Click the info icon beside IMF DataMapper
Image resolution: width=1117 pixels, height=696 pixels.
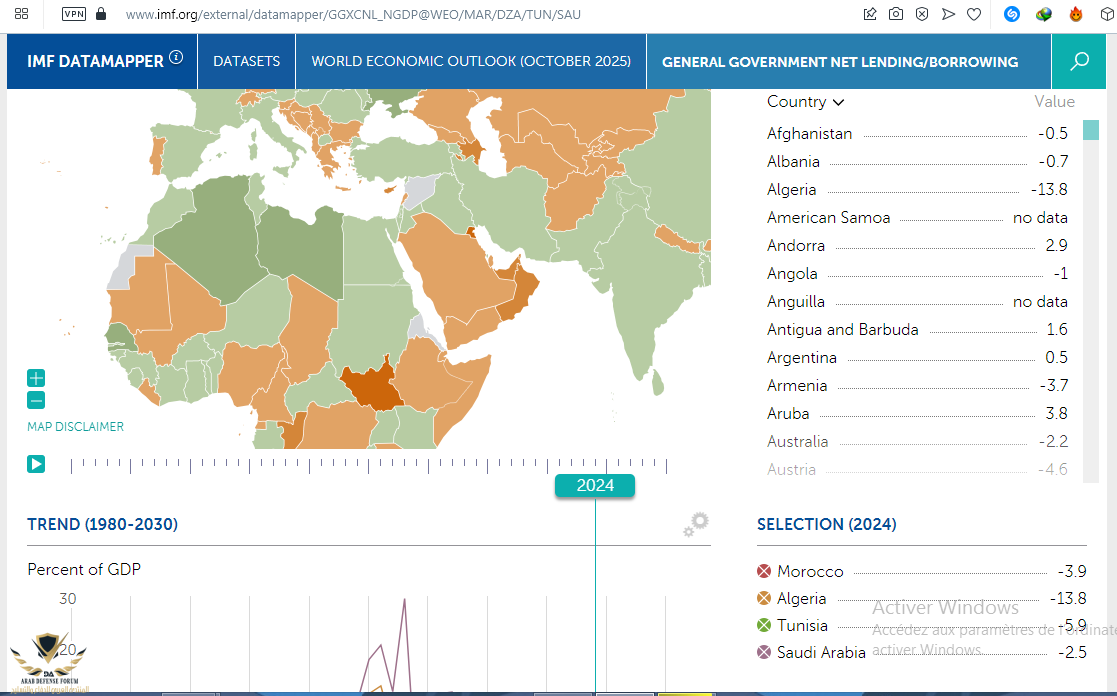pyautogui.click(x=177, y=58)
